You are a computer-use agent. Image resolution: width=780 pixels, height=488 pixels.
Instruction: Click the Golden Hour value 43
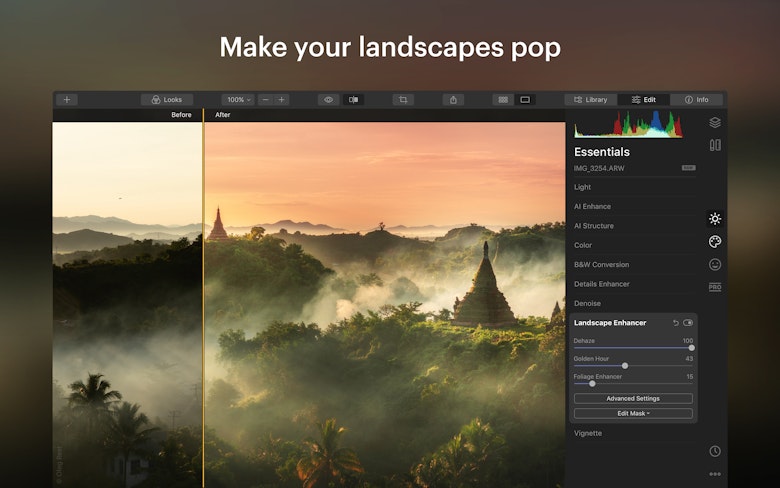pyautogui.click(x=689, y=359)
